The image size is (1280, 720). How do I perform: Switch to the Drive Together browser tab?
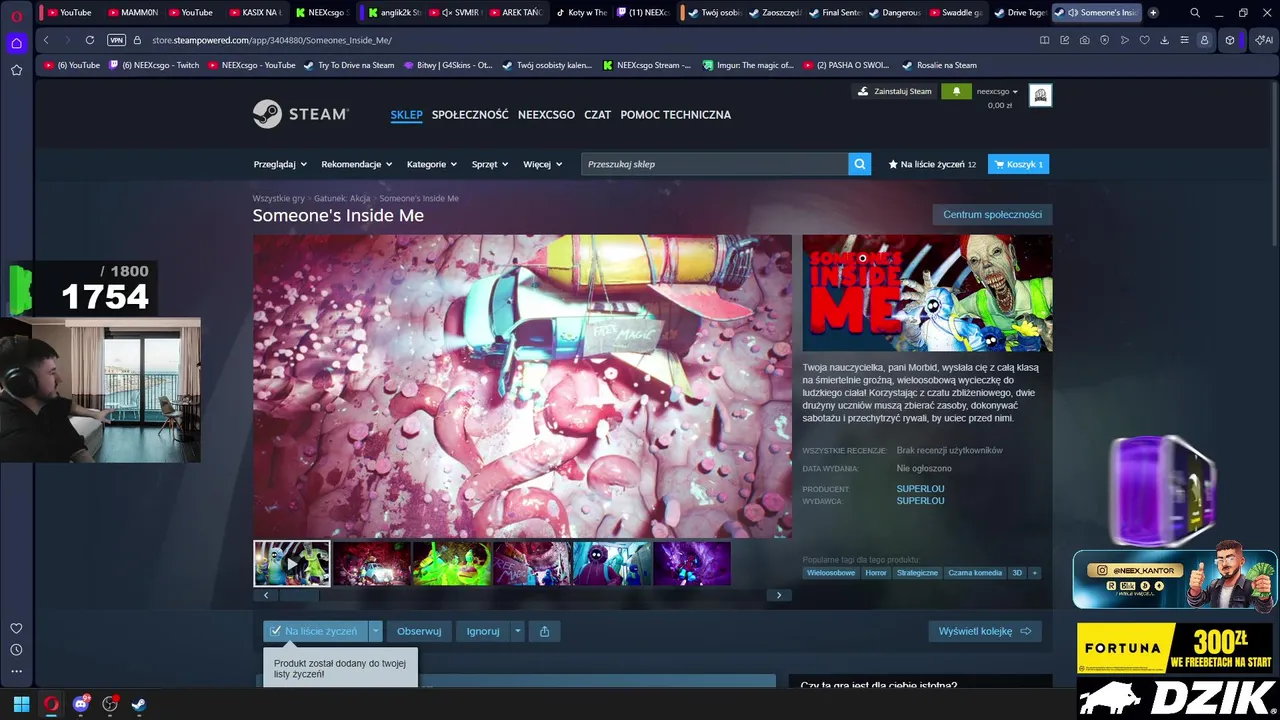[x=1019, y=13]
